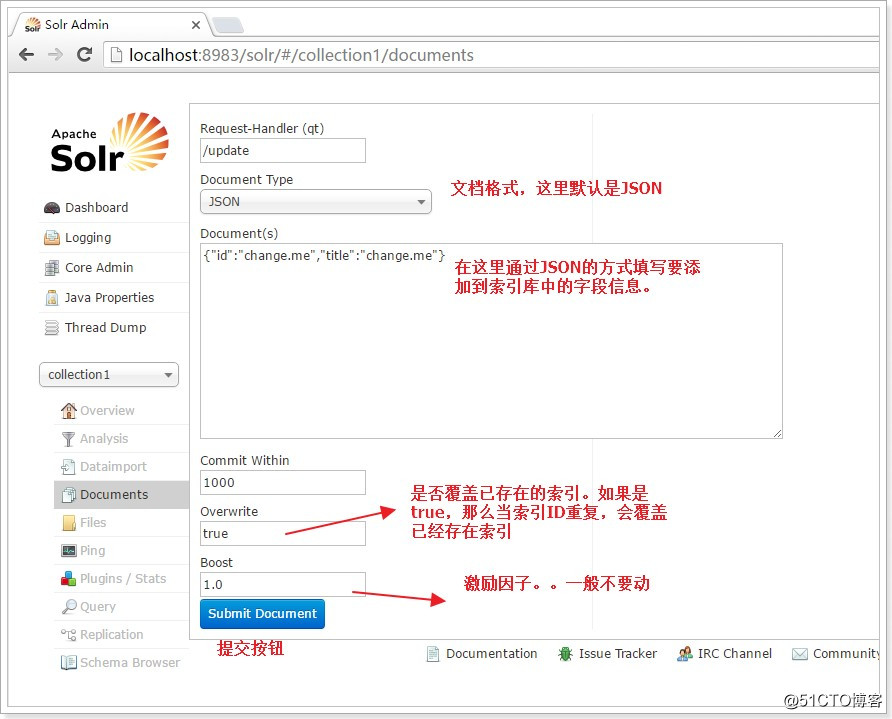Click the Documentation page icon in footer

433,654
